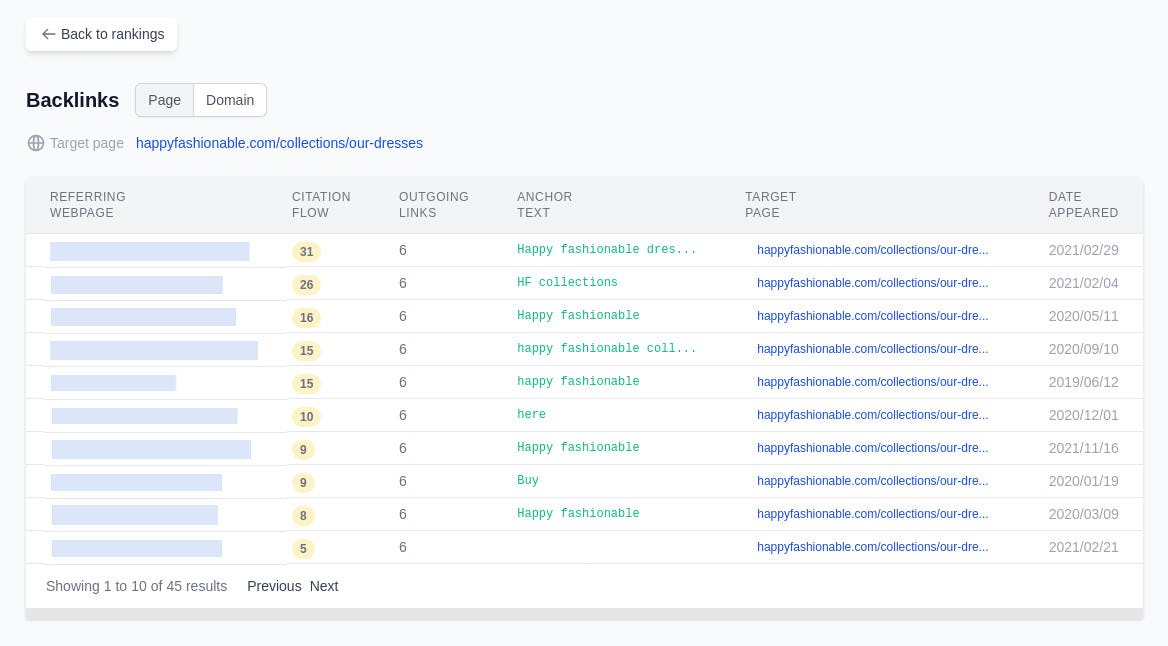
Task: Click the citation flow badge 31
Action: pyautogui.click(x=306, y=252)
